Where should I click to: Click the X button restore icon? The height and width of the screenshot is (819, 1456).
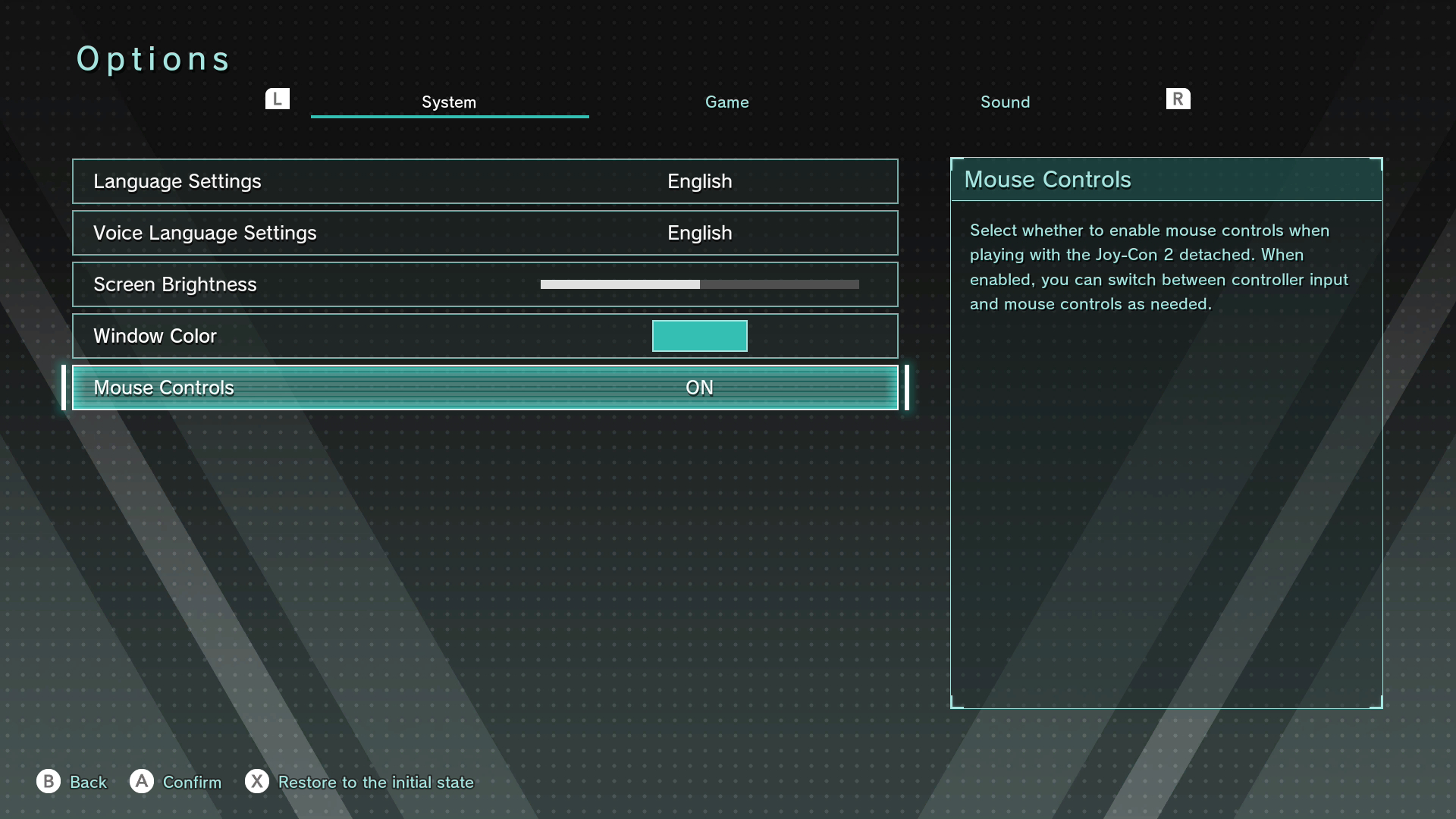click(x=257, y=781)
